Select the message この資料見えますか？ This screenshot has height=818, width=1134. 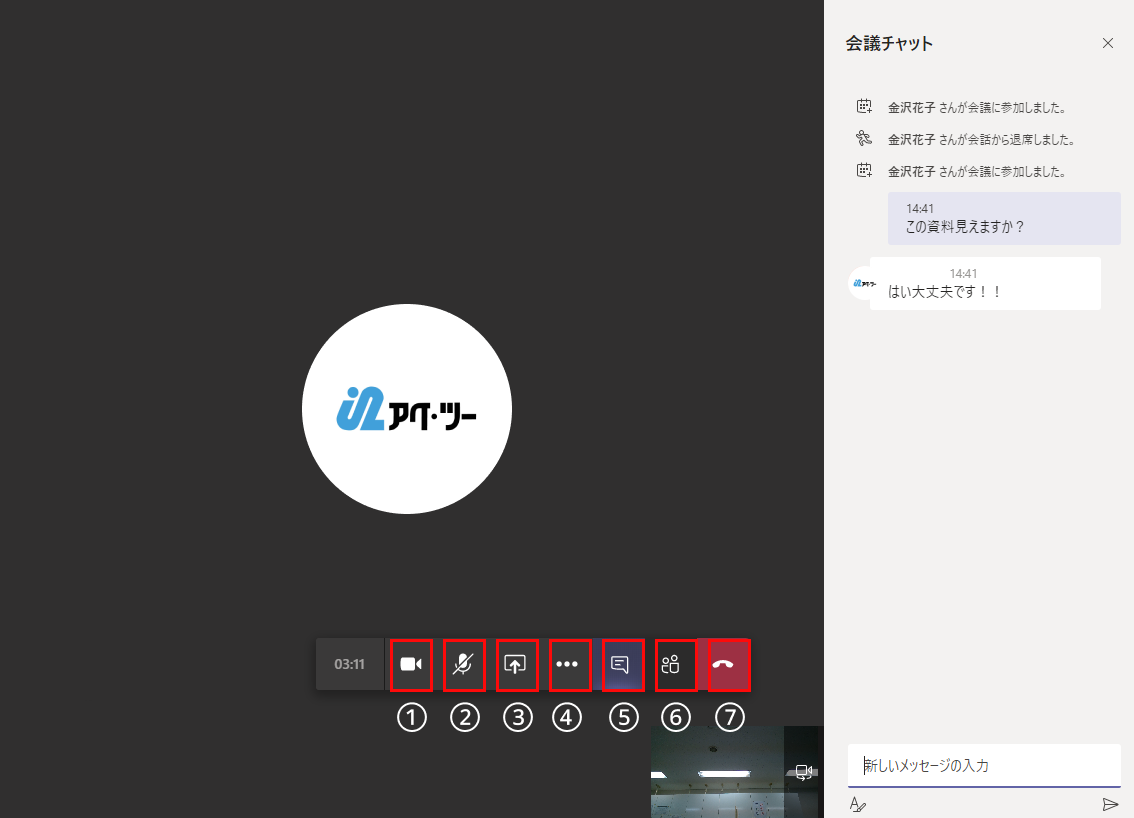tap(1004, 218)
